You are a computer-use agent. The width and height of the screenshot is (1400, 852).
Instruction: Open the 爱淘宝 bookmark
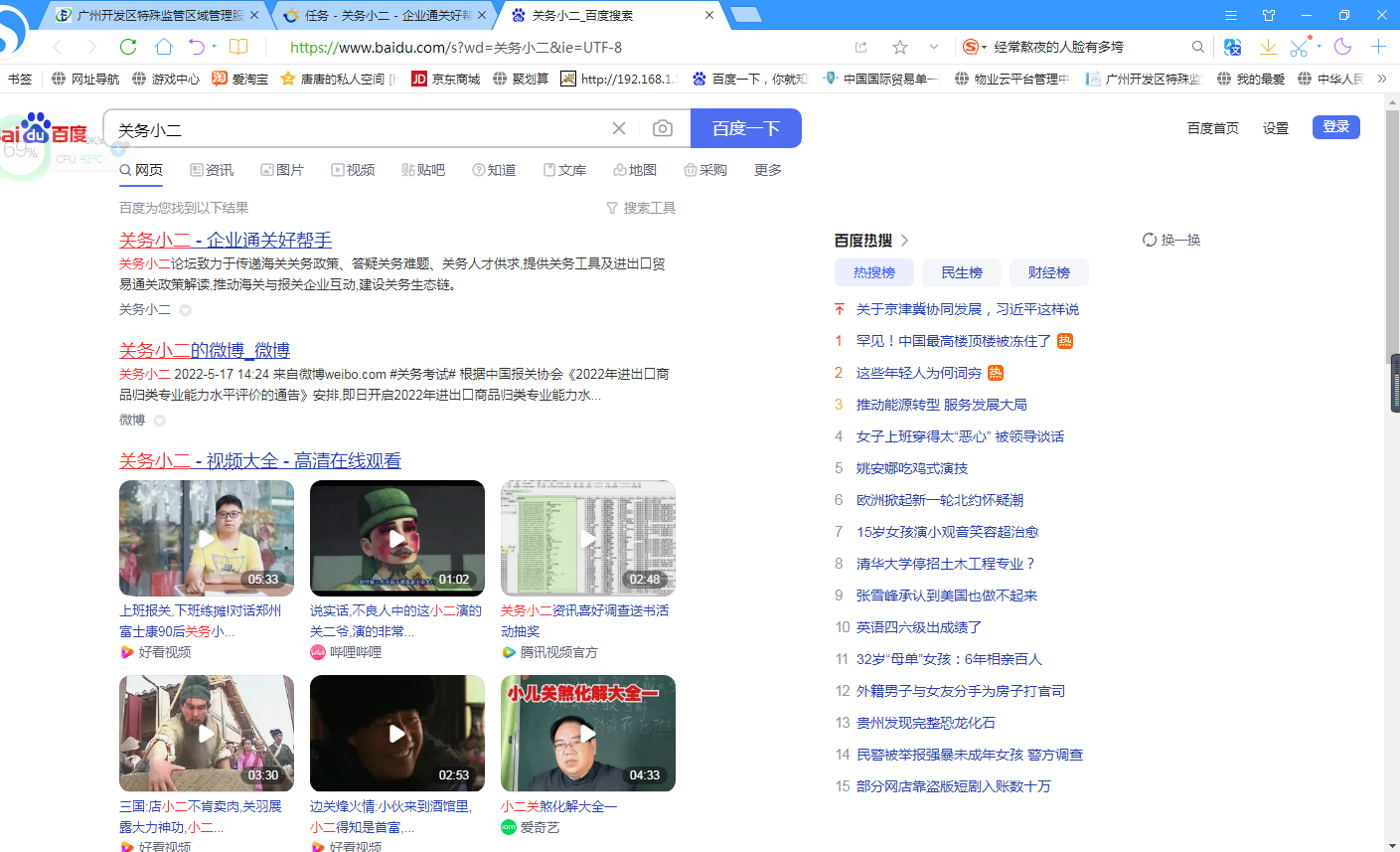point(239,79)
